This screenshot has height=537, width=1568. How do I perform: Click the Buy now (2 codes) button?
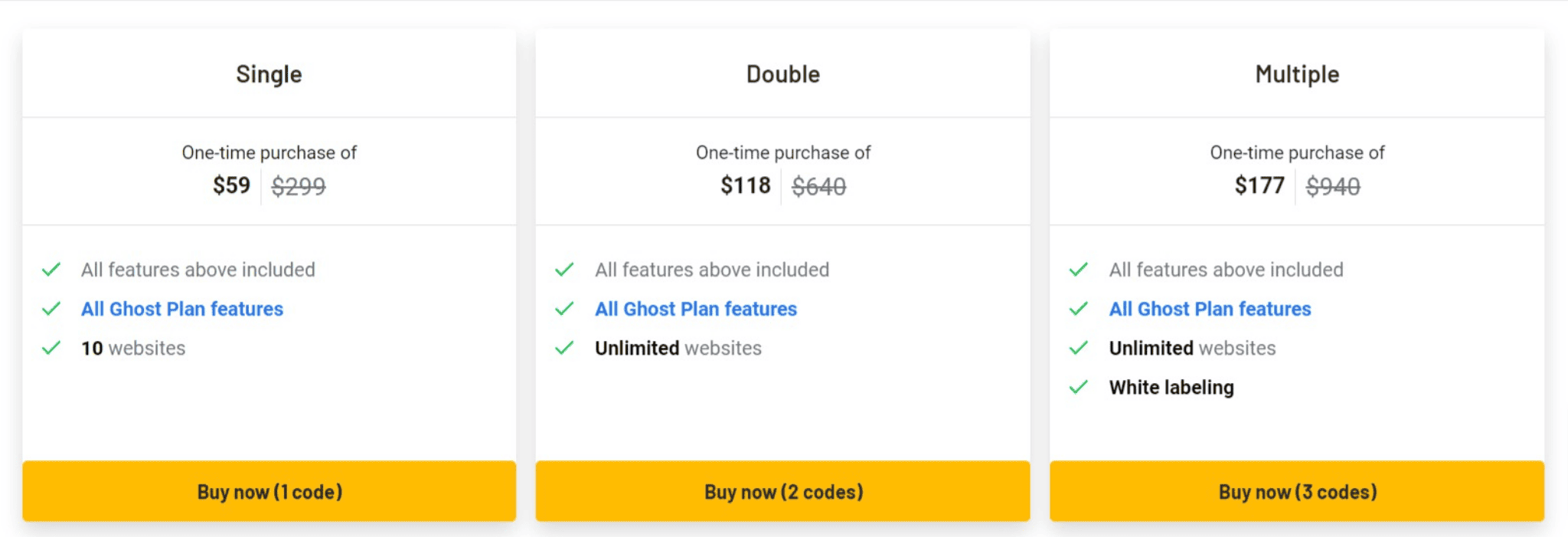click(782, 491)
